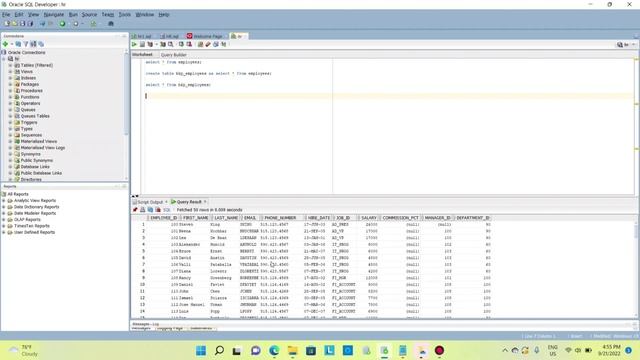640x360 pixels.
Task: Click the Run Script icon in worksheet toolbar
Action: (142, 44)
